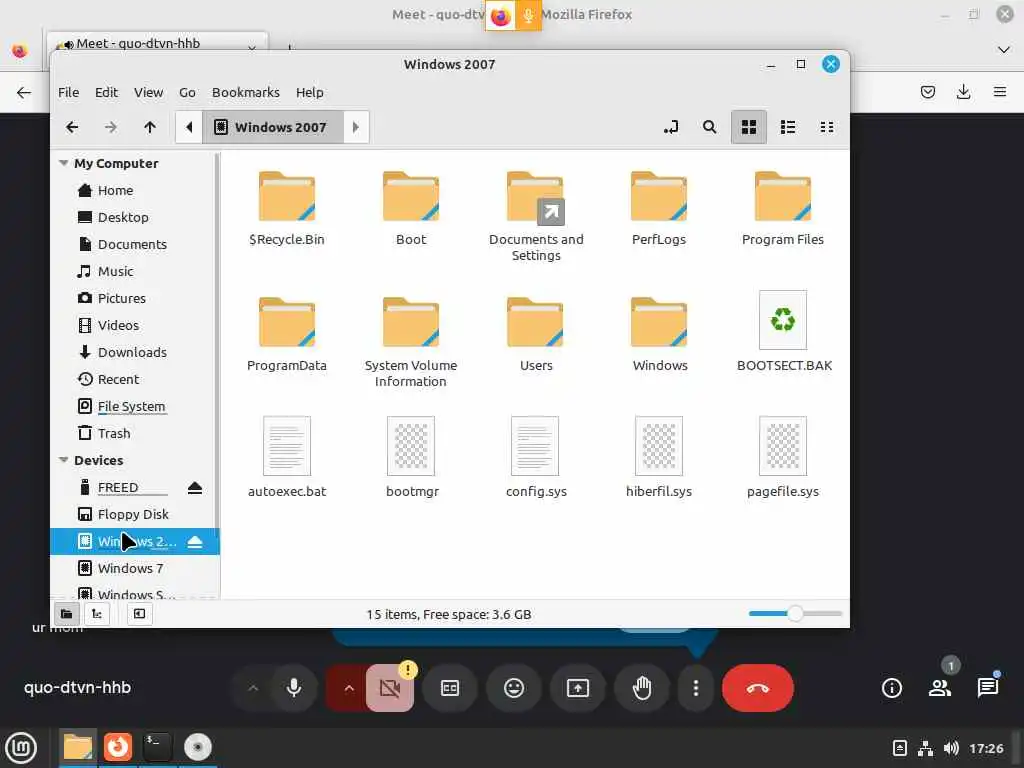Open the Help menu
The image size is (1024, 768).
pos(310,92)
